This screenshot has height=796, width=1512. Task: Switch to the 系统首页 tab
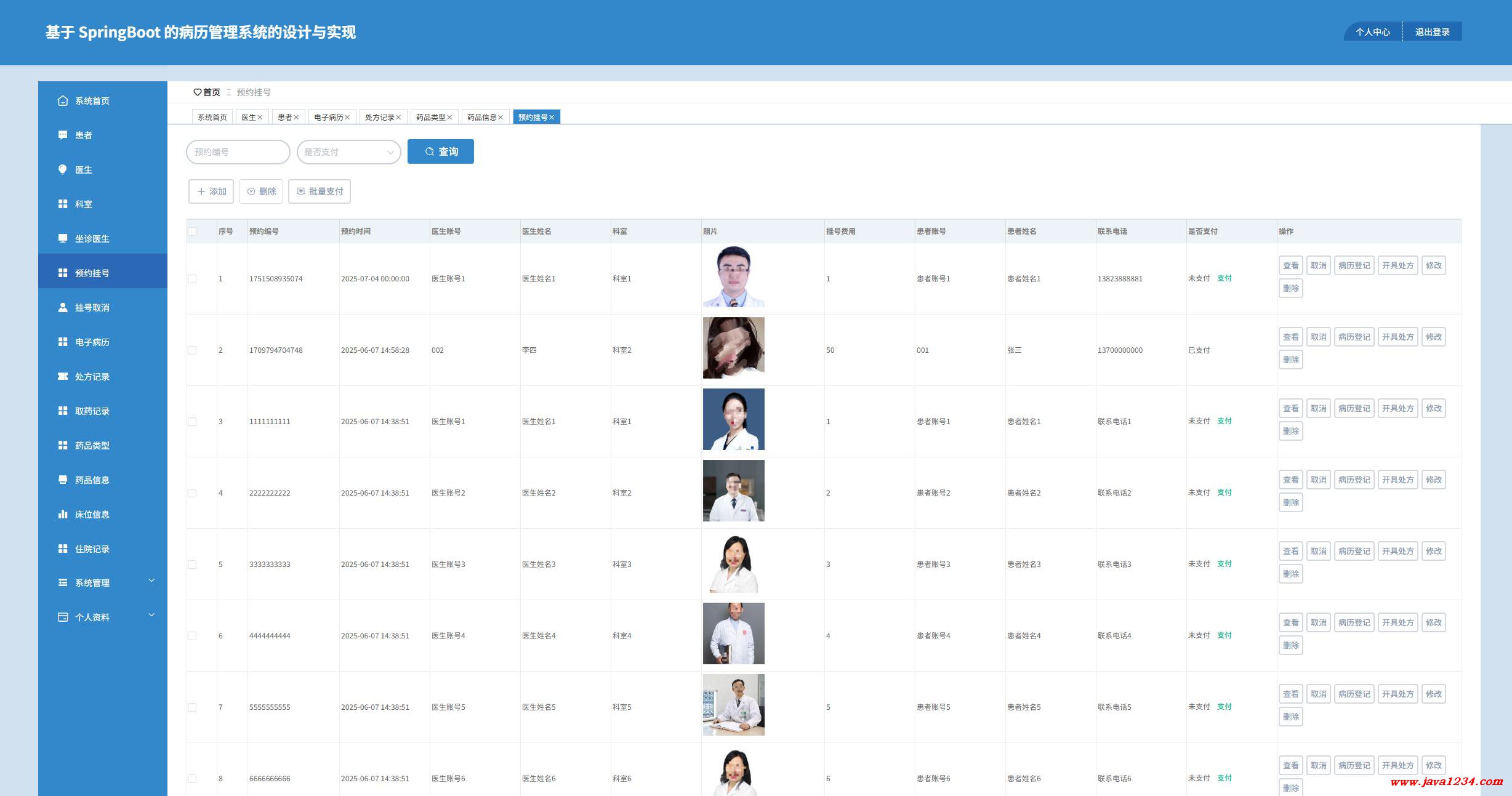[x=212, y=117]
